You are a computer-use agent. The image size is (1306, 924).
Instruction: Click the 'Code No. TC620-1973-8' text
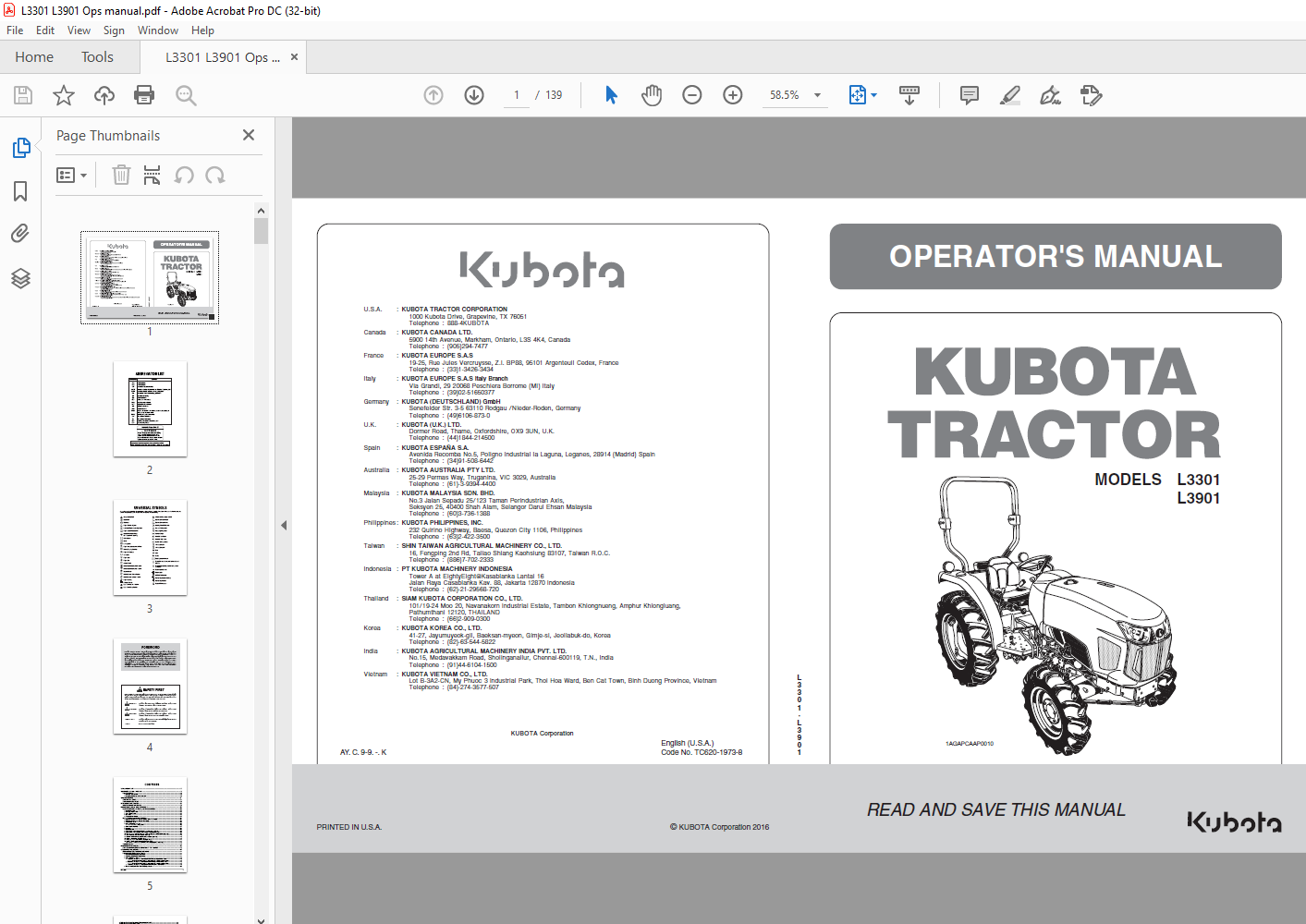[x=702, y=752]
